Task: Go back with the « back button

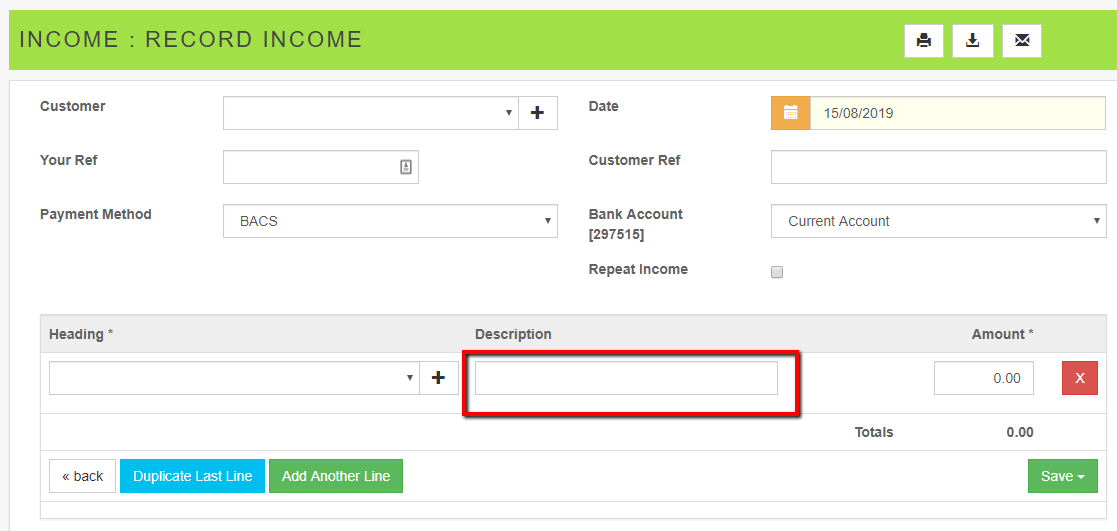Action: [83, 476]
